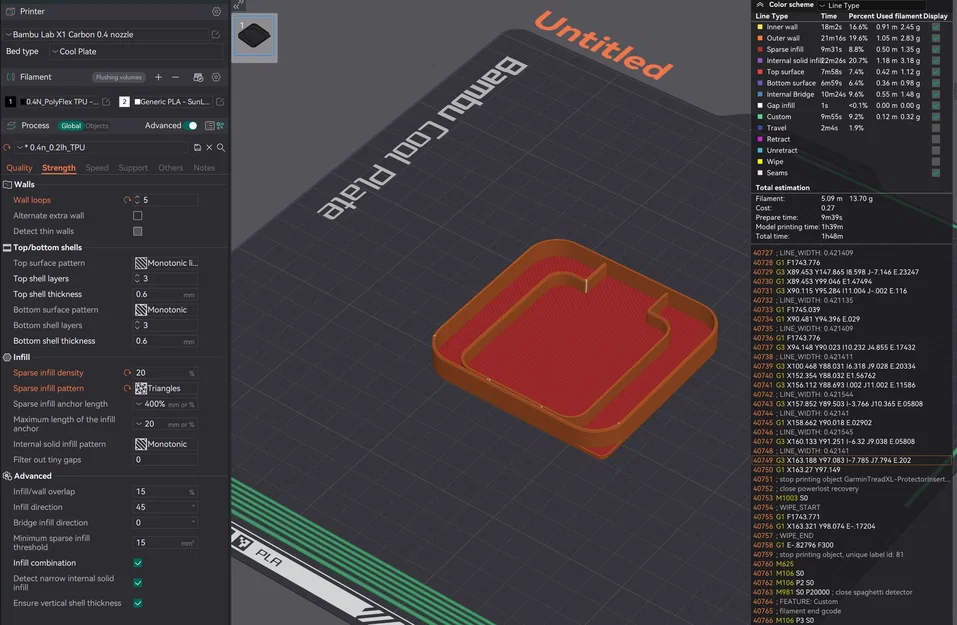Screen dimensions: 957x625
Task: Revert the Sparse infill pattern value
Action: [x=127, y=389]
